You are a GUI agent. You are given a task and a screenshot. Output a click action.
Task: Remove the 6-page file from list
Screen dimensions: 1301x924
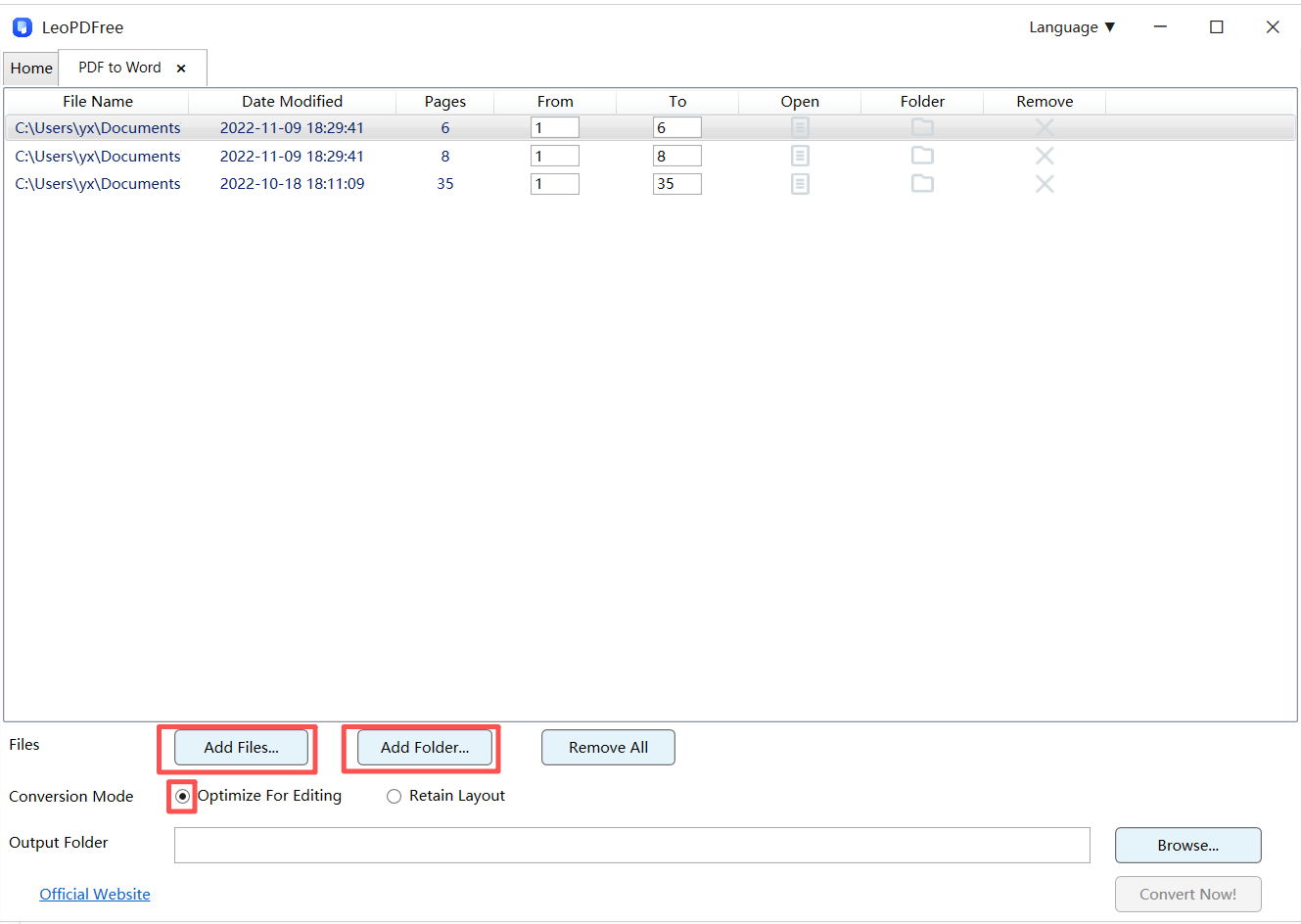1045,127
